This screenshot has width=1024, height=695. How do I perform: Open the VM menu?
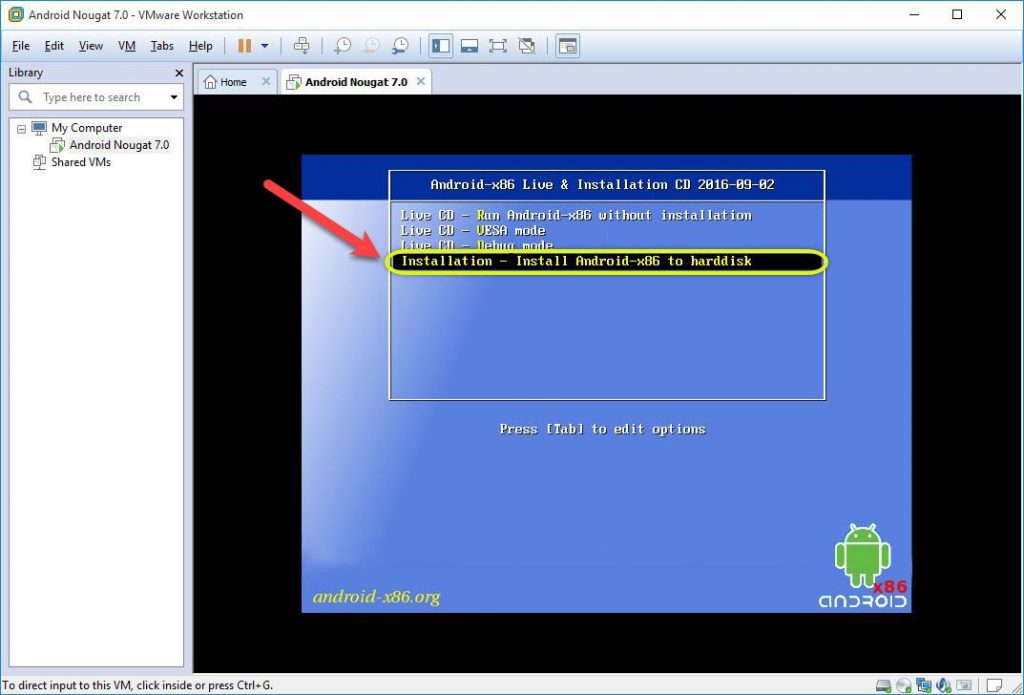[126, 45]
